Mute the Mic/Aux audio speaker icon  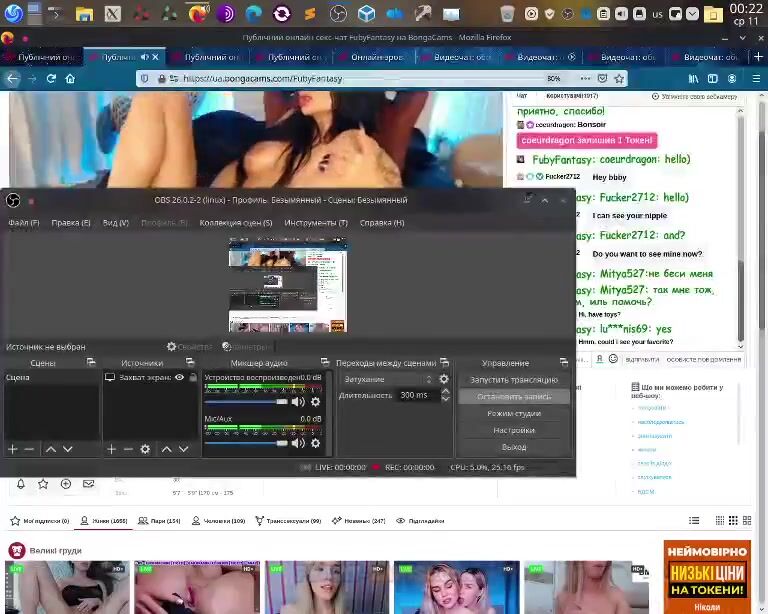coord(298,443)
